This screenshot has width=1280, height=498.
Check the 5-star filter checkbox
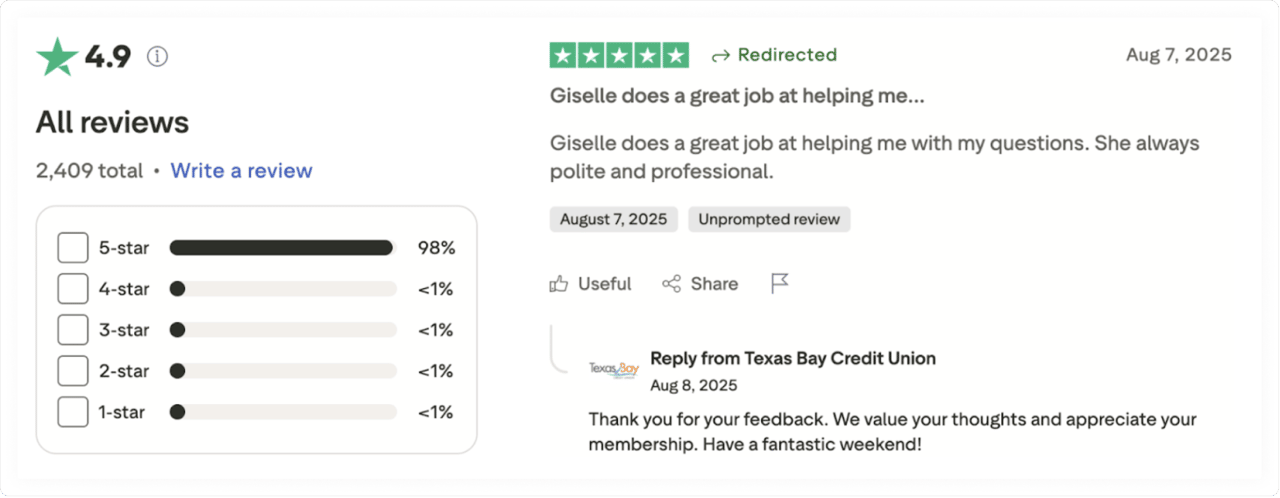coord(73,248)
